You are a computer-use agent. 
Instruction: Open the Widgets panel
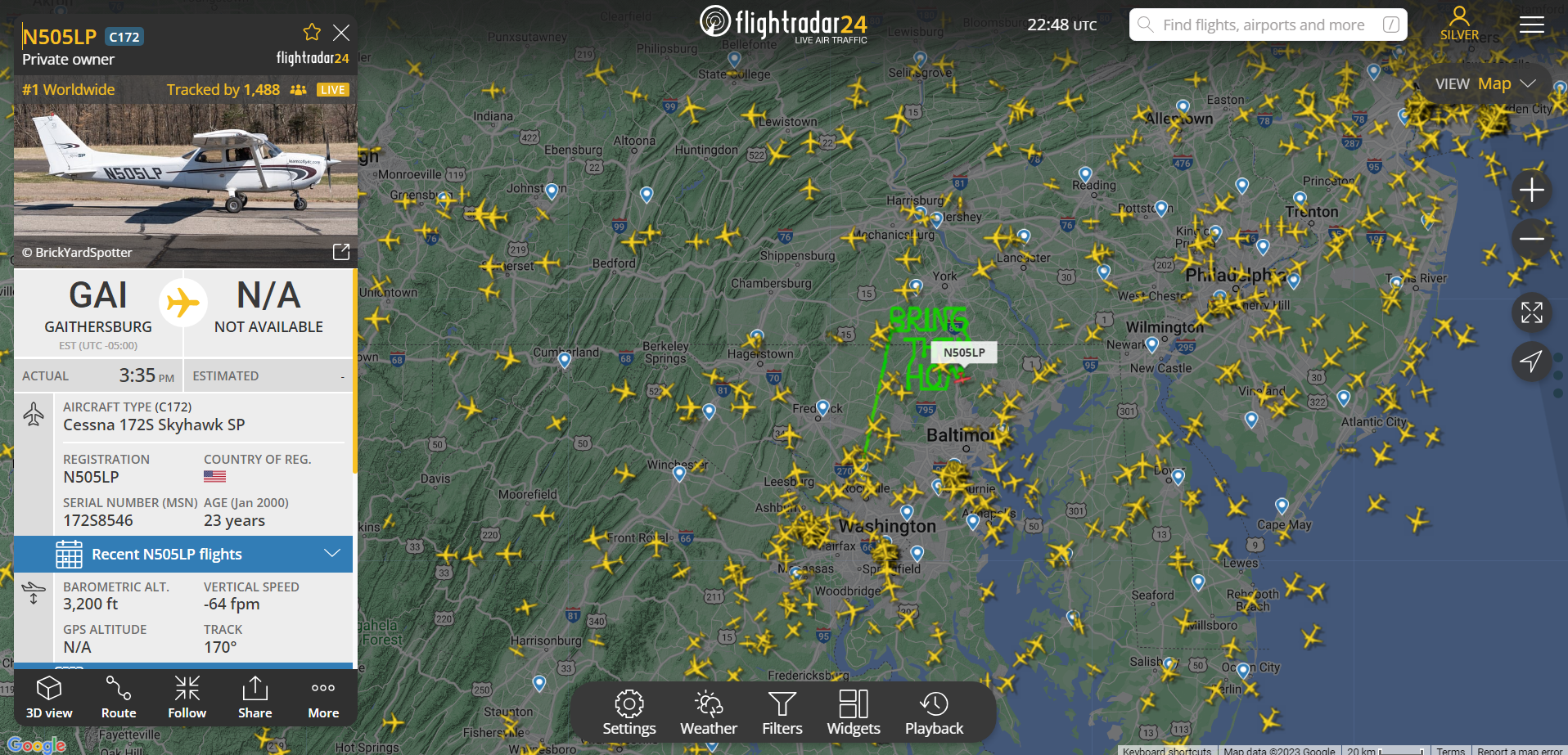point(854,712)
